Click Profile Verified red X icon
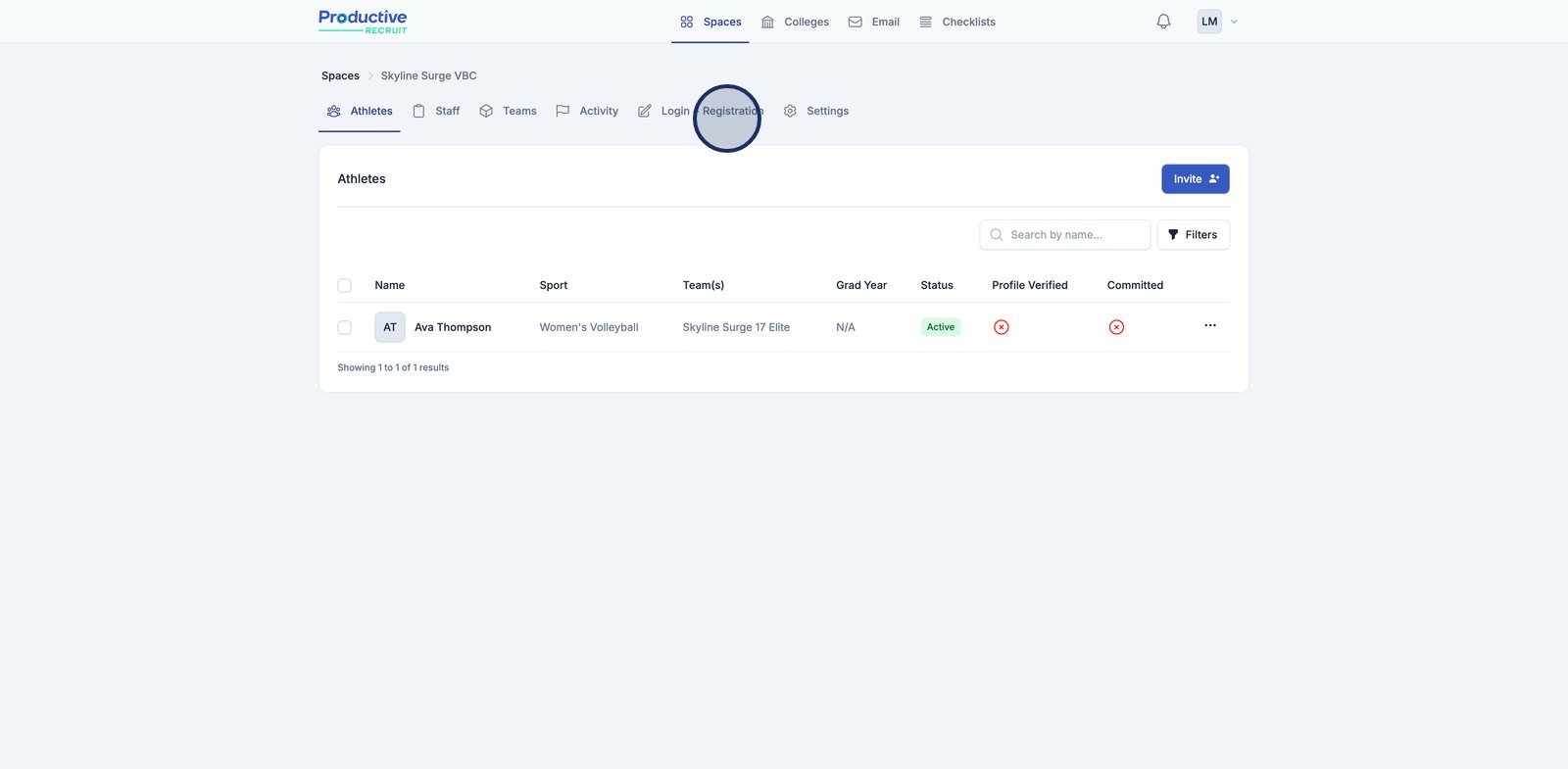This screenshot has width=1568, height=769. [x=1001, y=327]
